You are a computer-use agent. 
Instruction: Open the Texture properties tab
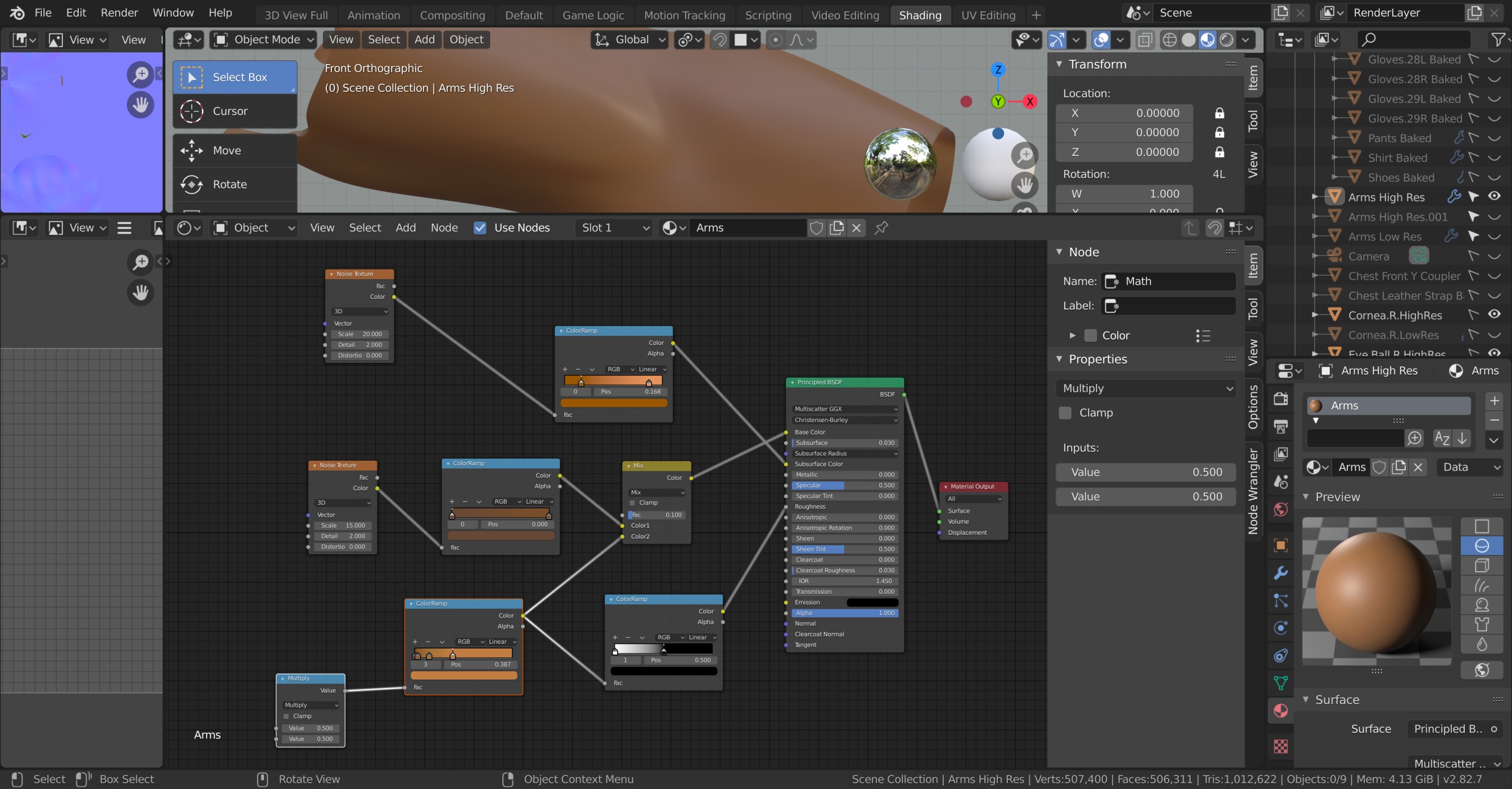[x=1281, y=746]
